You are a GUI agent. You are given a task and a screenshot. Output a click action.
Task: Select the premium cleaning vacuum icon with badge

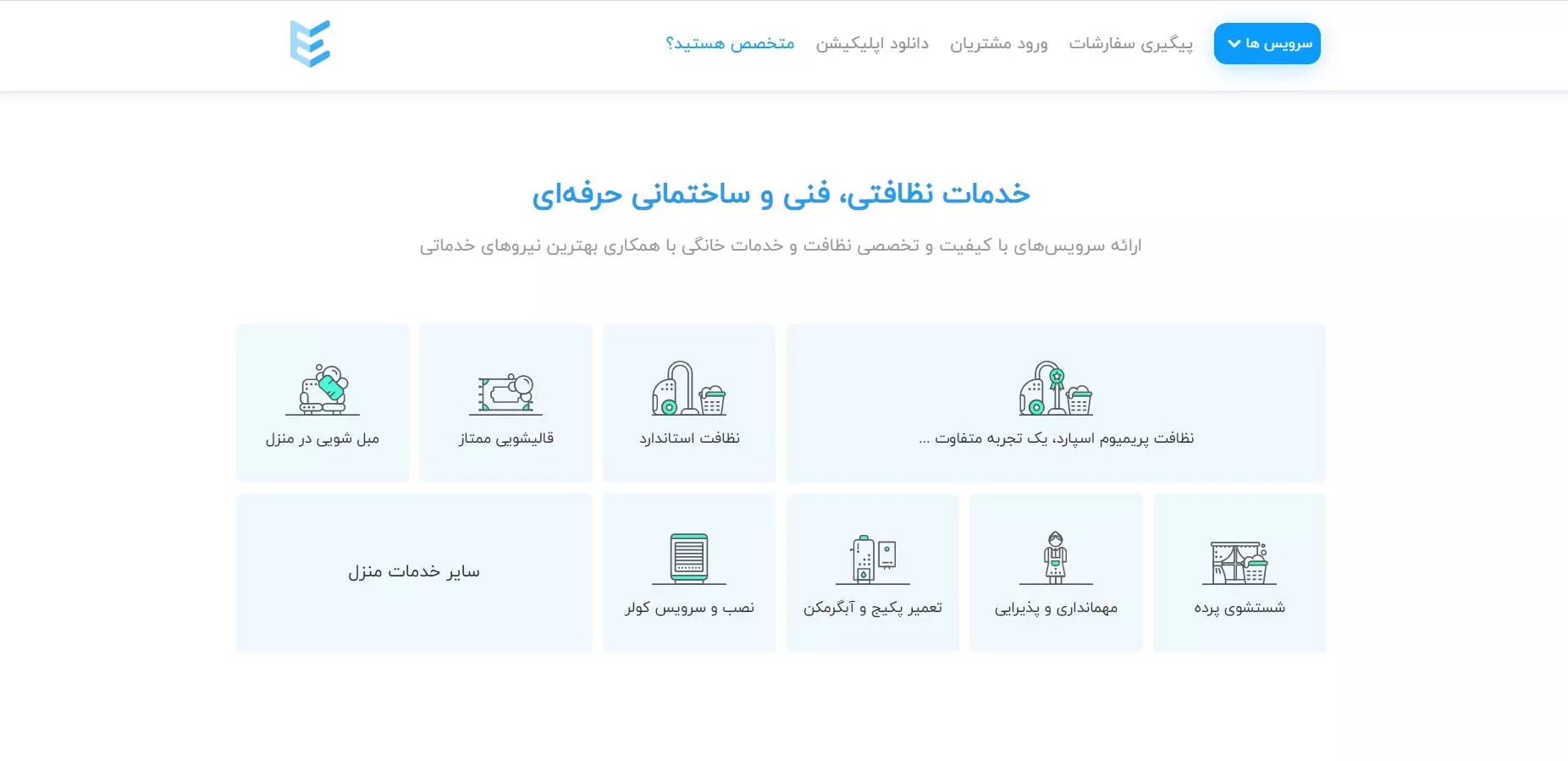click(1056, 389)
